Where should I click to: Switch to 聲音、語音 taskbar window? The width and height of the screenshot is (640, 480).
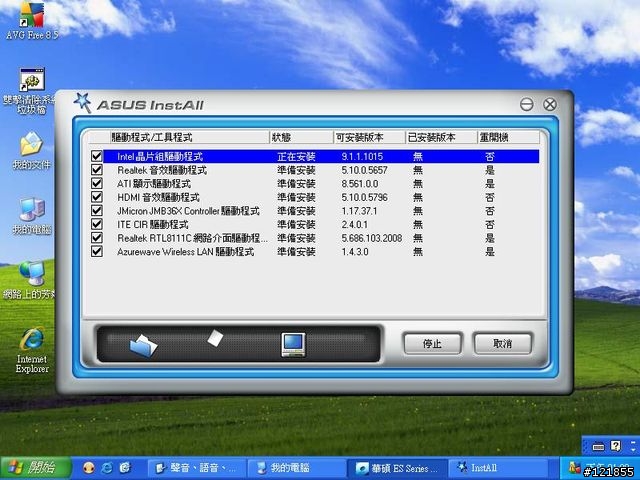pyautogui.click(x=197, y=468)
